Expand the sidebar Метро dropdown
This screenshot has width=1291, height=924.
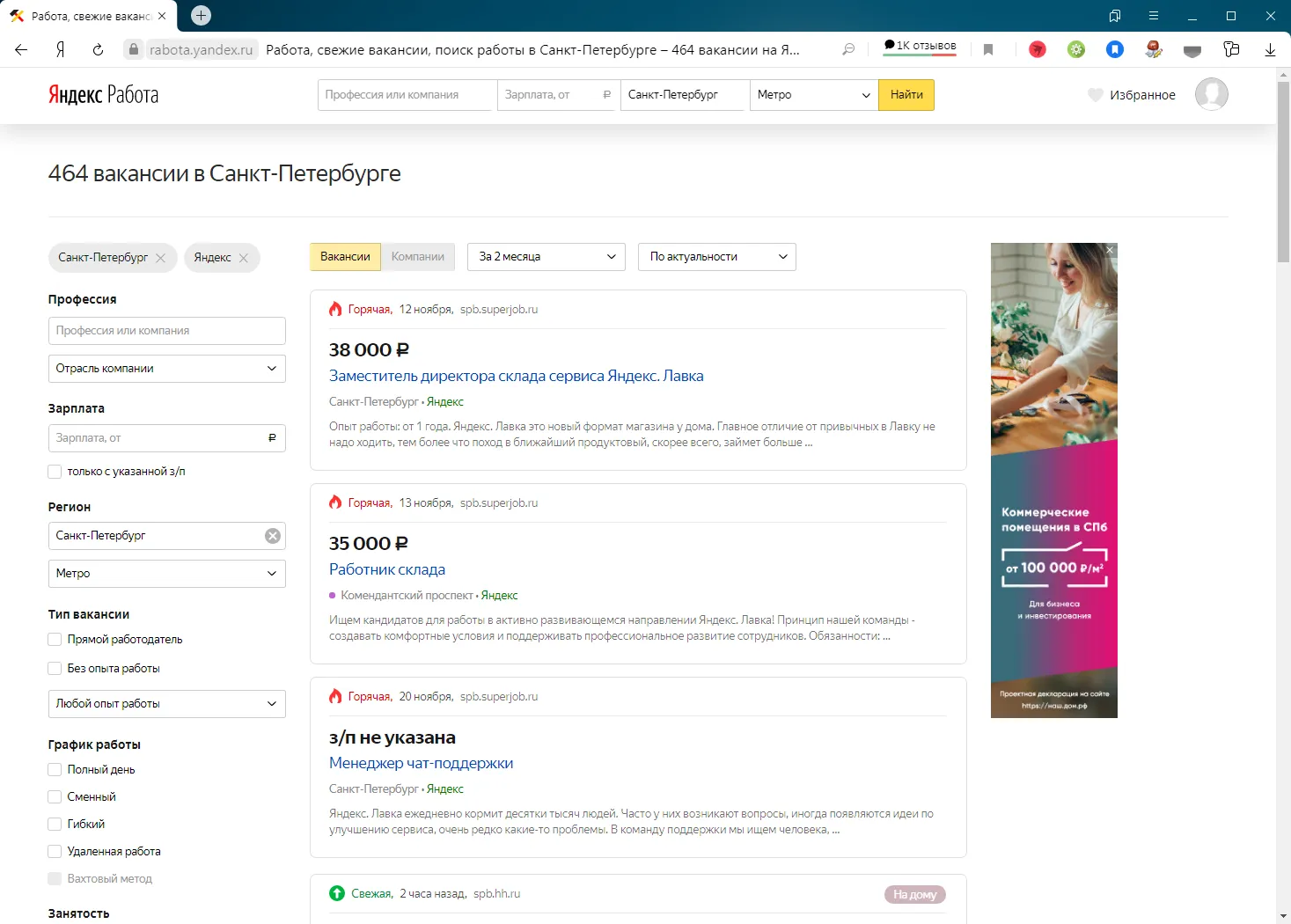[167, 574]
